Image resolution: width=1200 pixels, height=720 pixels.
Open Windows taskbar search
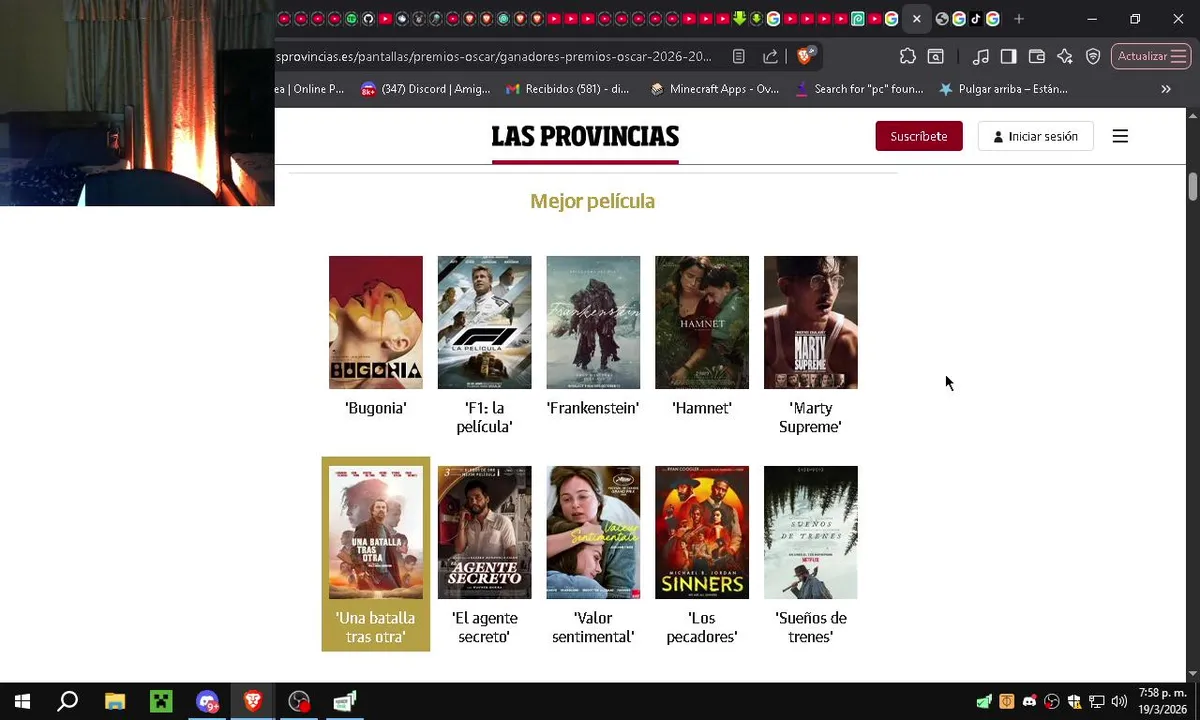coord(68,702)
